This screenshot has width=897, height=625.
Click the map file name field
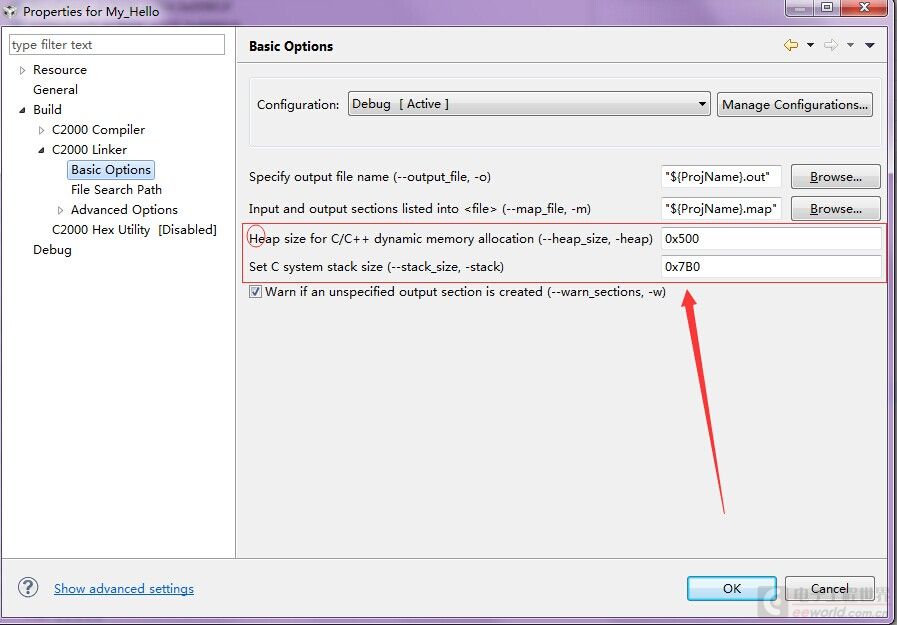[721, 209]
